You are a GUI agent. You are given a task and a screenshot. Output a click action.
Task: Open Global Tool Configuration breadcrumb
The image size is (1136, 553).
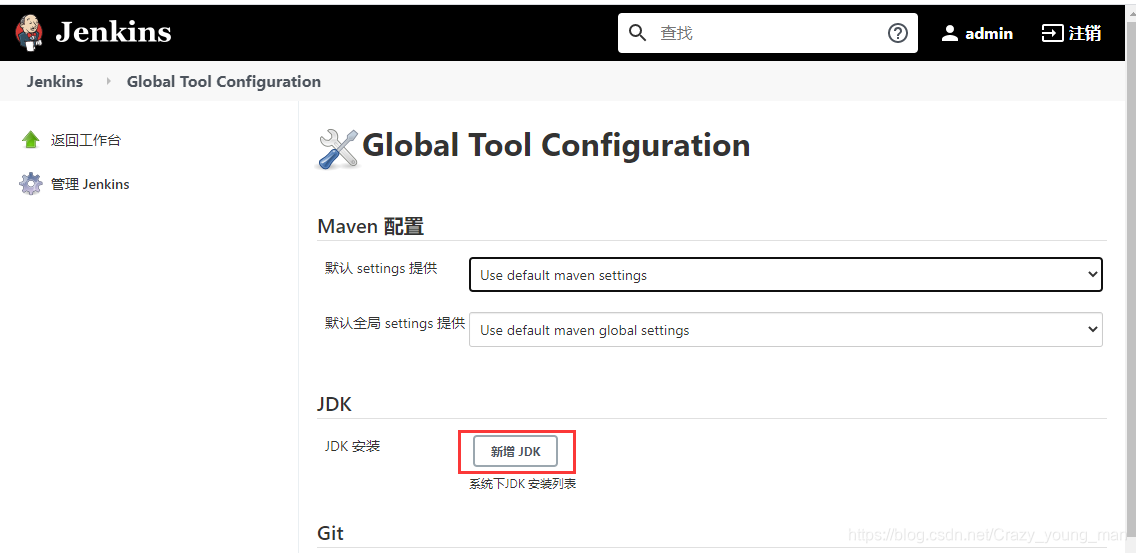[224, 81]
